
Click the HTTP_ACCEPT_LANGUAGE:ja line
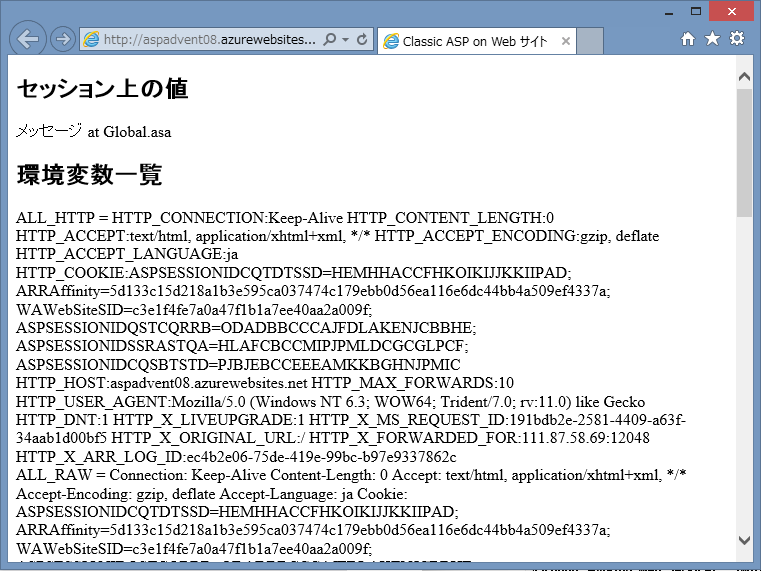tap(127, 254)
